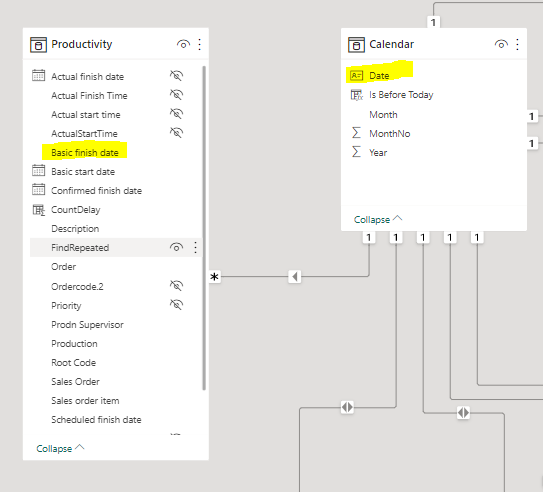Image resolution: width=543 pixels, height=492 pixels.
Task: Open FindRepeated field more options
Action: point(195,247)
